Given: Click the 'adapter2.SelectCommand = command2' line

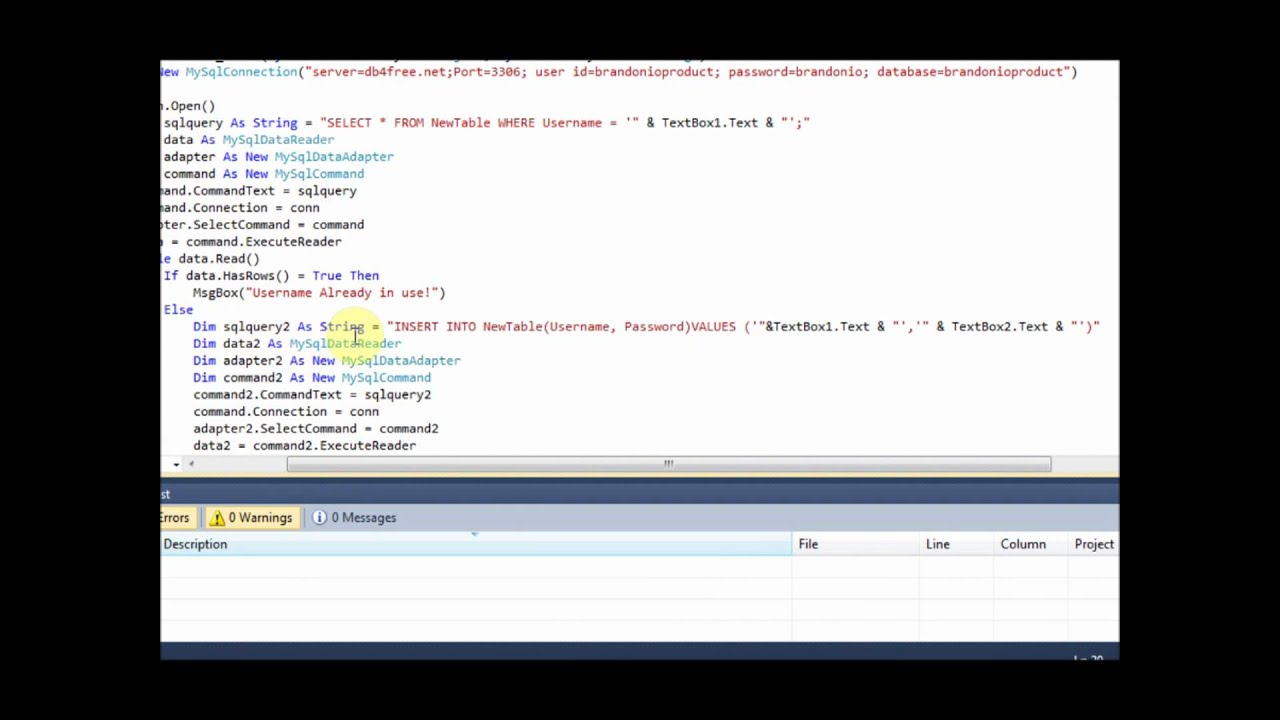Looking at the screenshot, I should point(316,428).
